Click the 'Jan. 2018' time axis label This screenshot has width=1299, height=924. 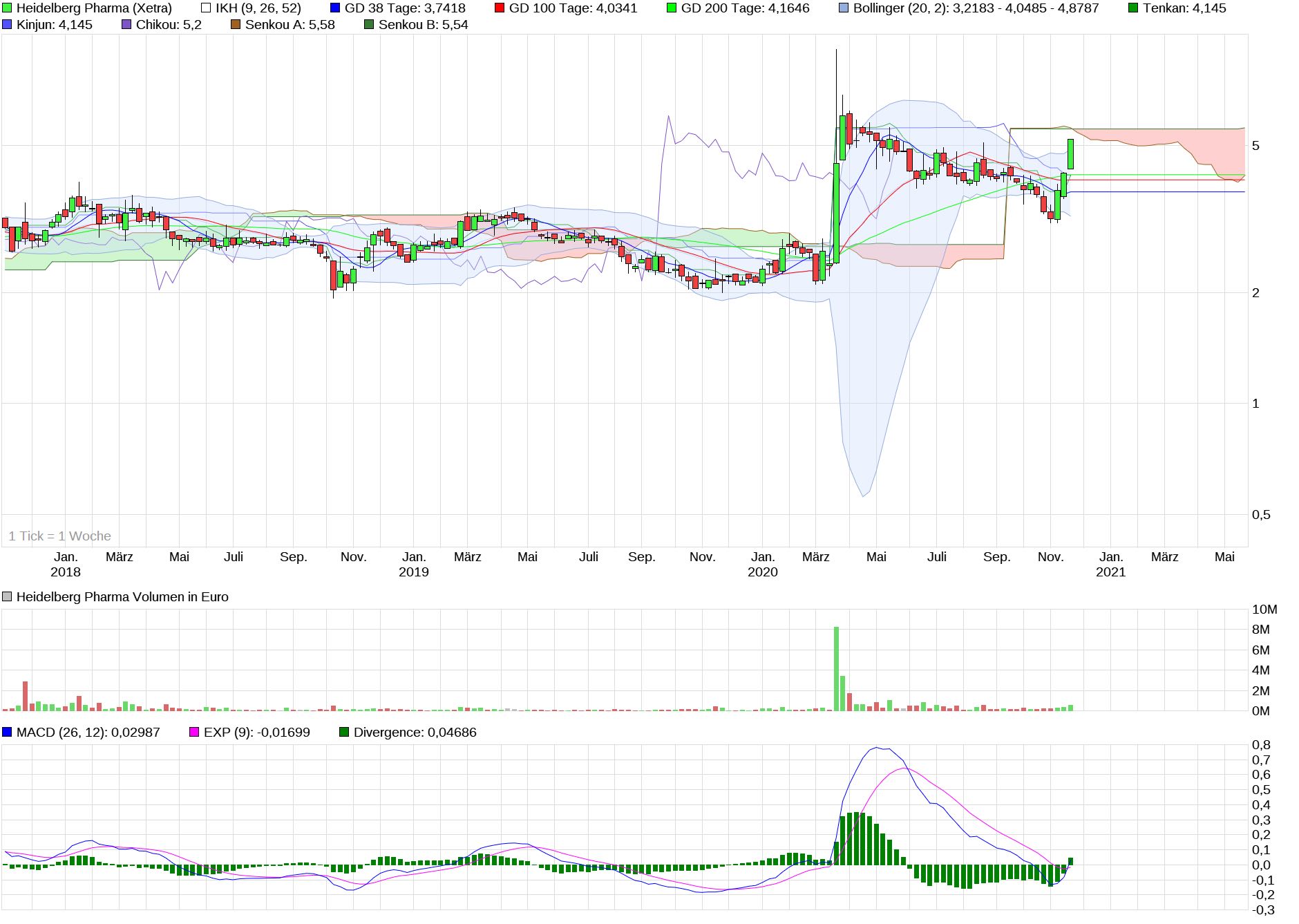pos(66,564)
